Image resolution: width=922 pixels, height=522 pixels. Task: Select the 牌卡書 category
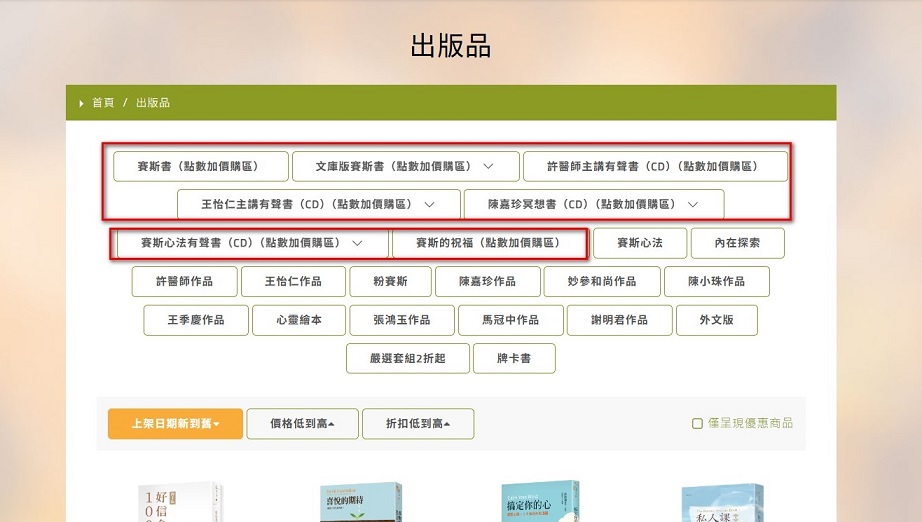[x=513, y=358]
